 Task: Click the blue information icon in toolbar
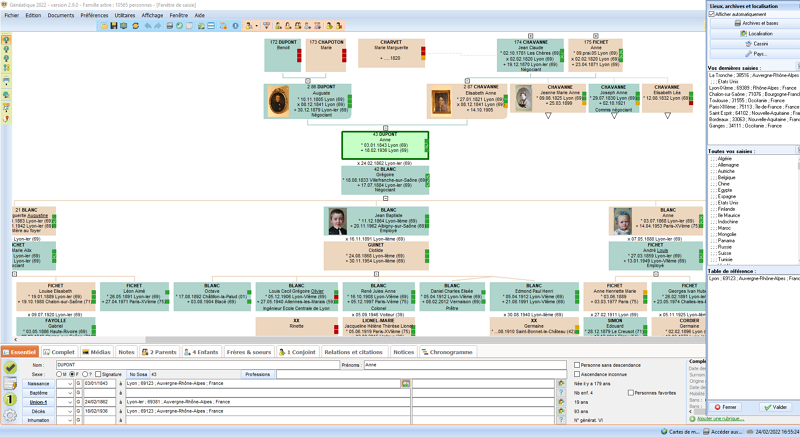(235, 25)
